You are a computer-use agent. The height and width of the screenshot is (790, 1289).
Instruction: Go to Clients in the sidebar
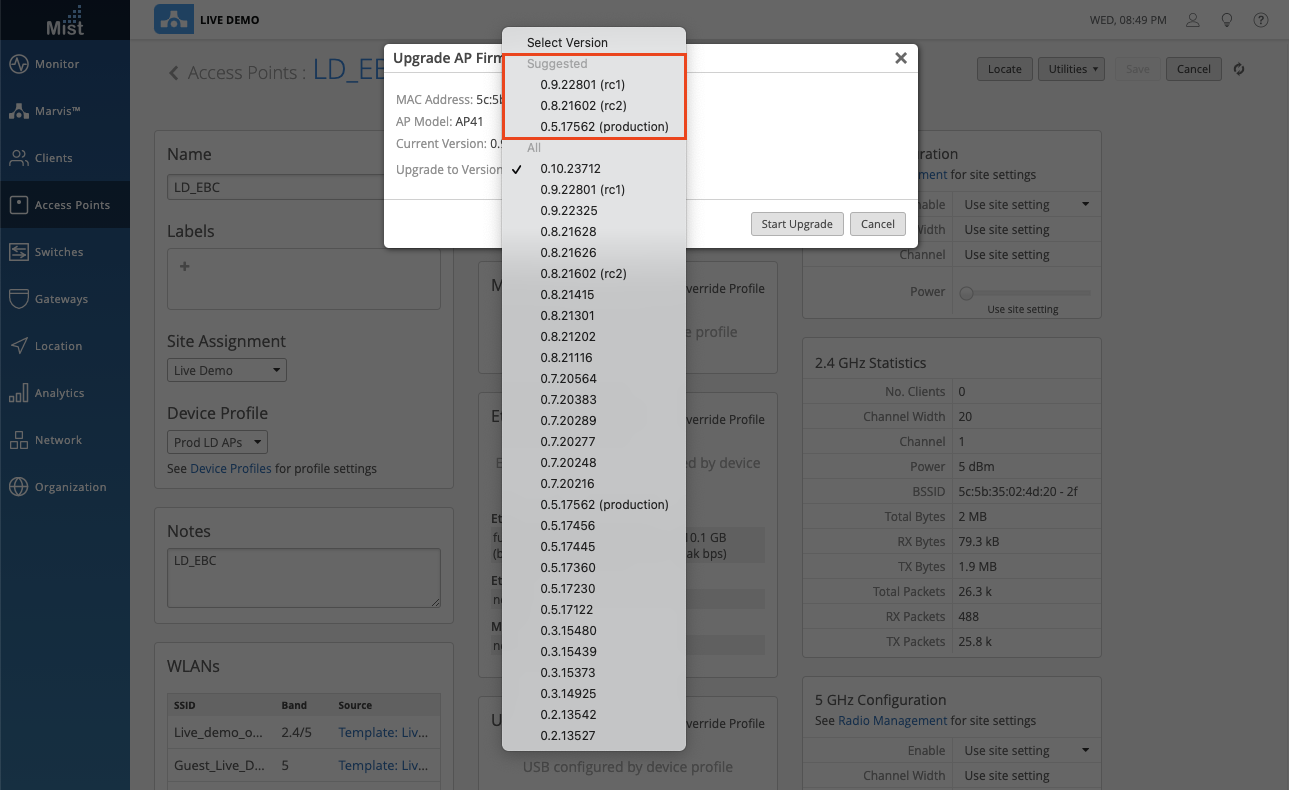(x=65, y=158)
